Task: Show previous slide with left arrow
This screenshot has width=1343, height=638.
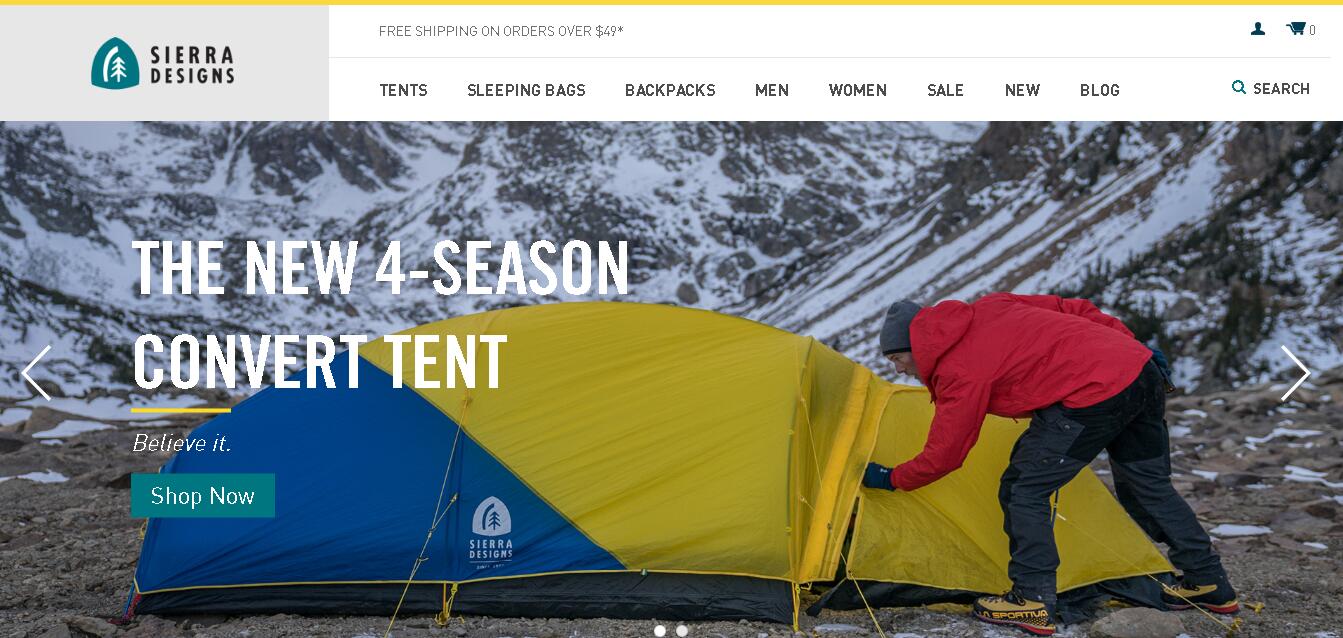Action: pos(36,373)
